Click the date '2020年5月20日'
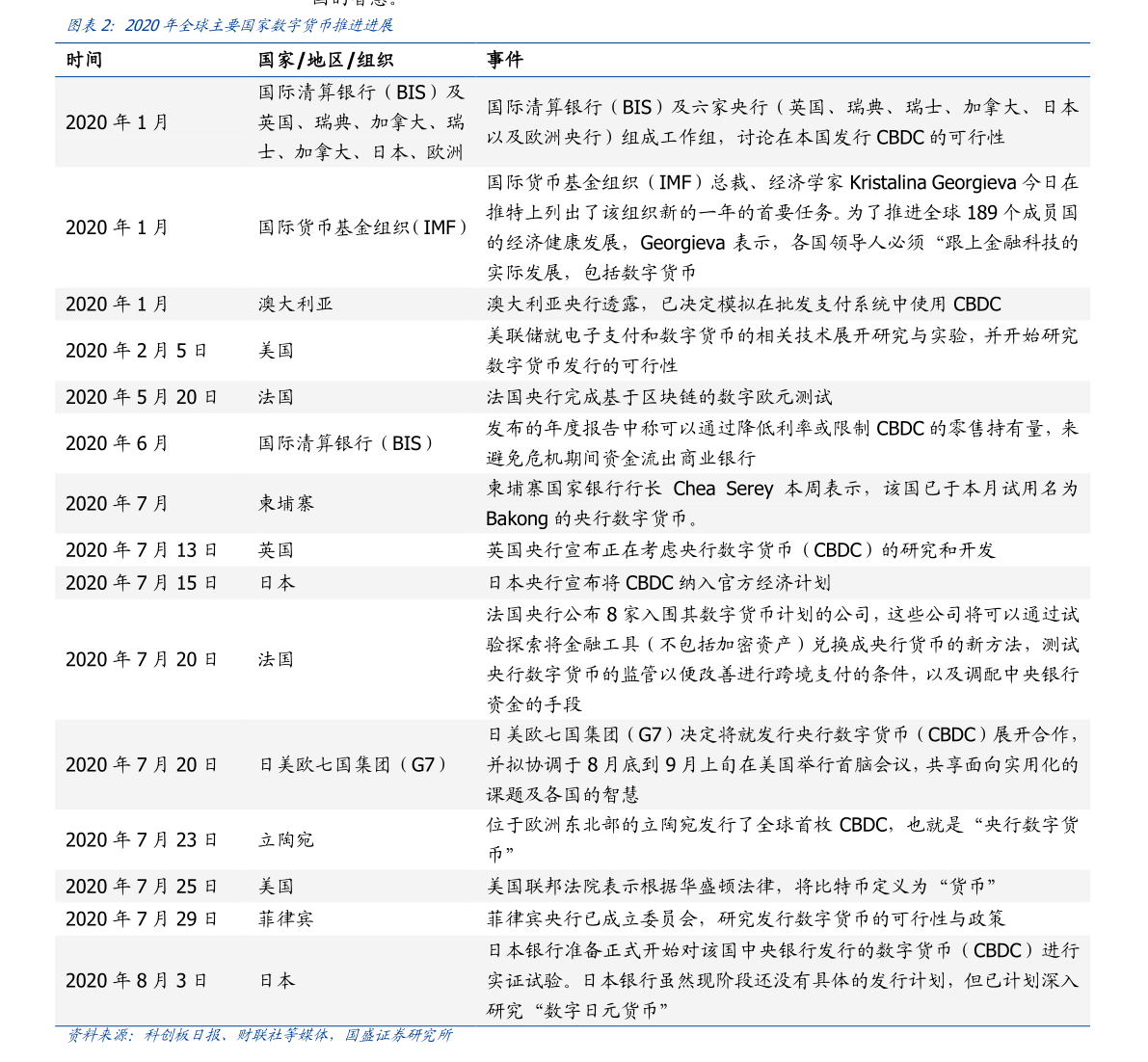The height and width of the screenshot is (1062, 1148). pos(142,397)
